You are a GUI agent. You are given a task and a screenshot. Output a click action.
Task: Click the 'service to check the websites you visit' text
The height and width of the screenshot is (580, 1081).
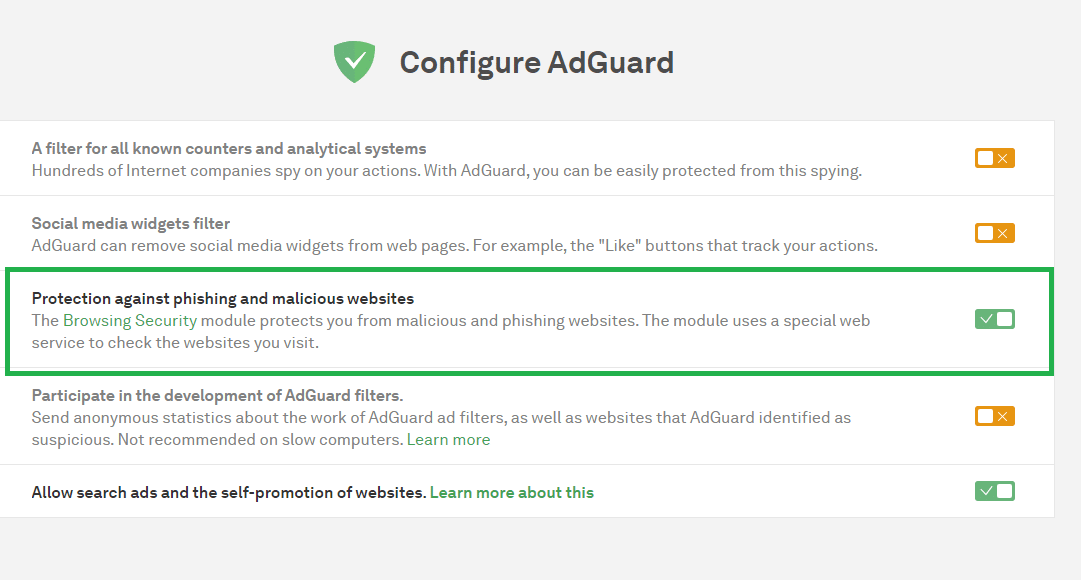pos(175,343)
